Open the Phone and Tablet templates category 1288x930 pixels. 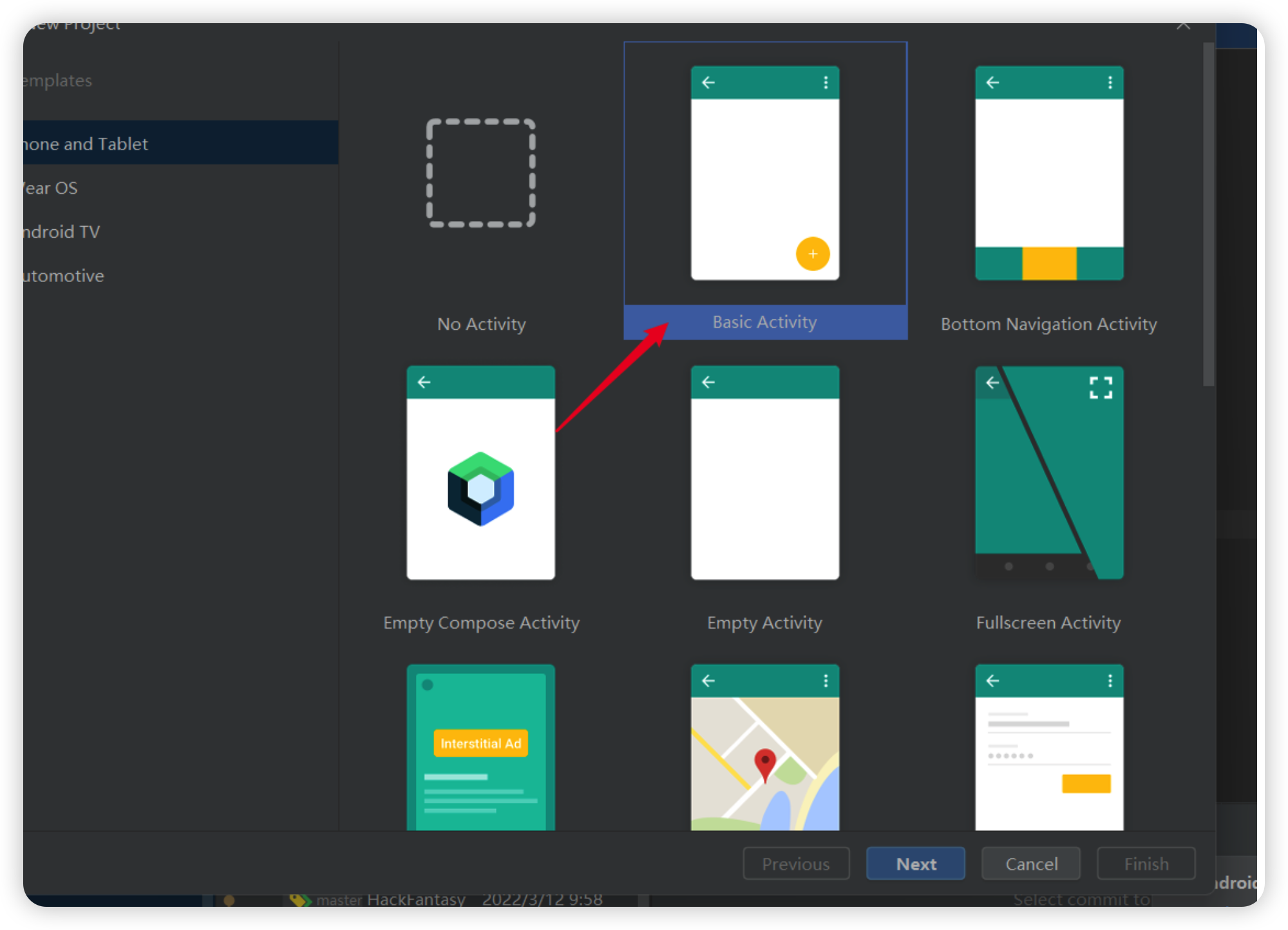click(x=87, y=144)
